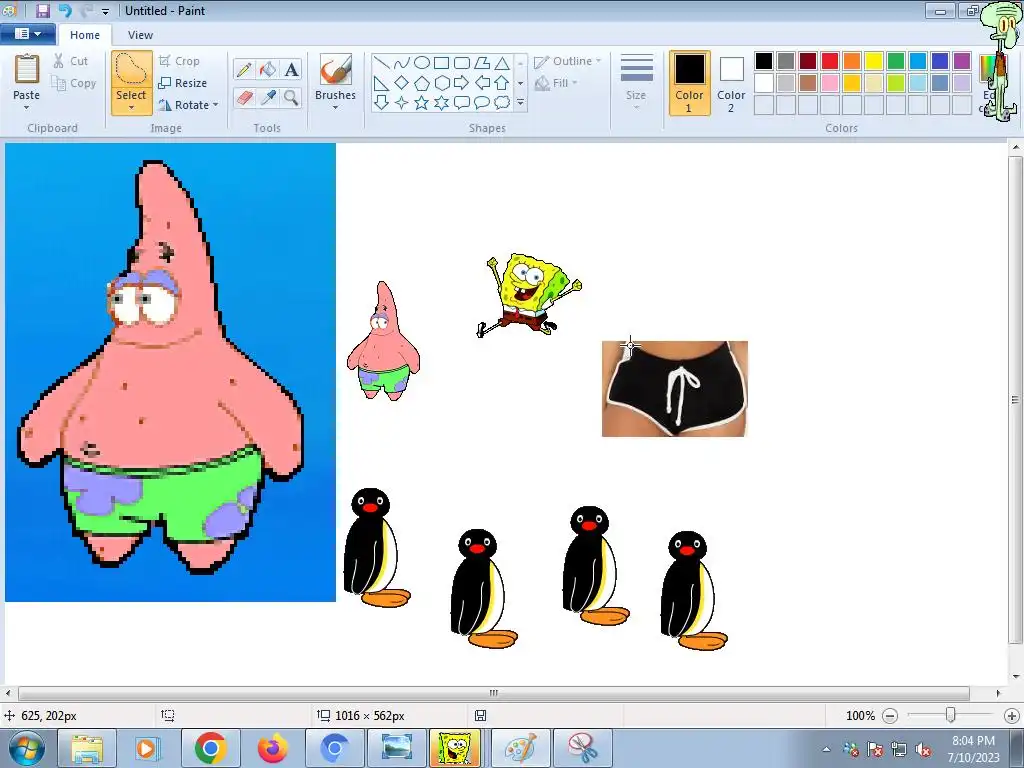The width and height of the screenshot is (1024, 768).
Task: Open the Select dropdown arrow
Action: click(131, 108)
